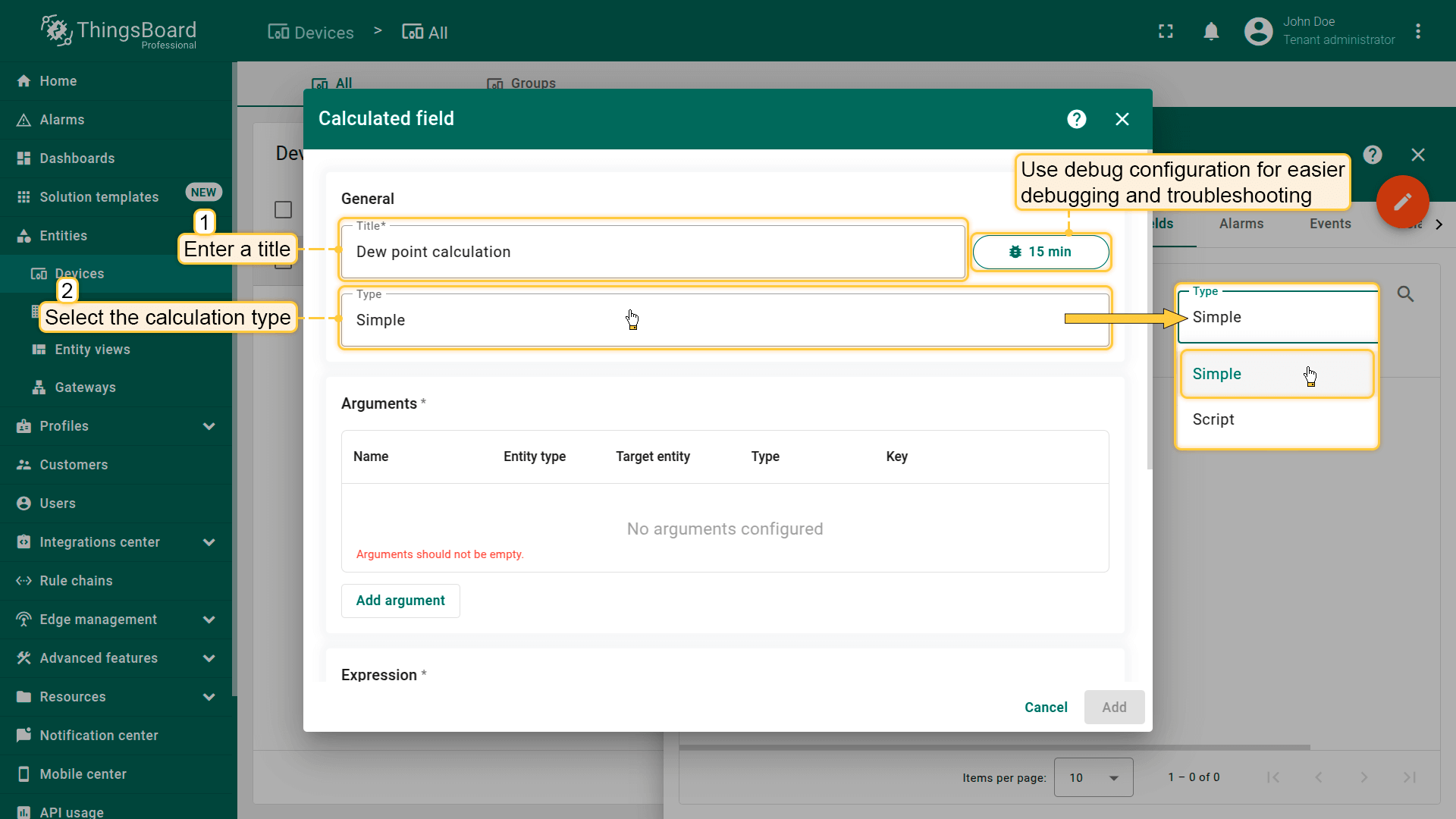Screen dimensions: 1456x819
Task: Click the Title input field
Action: click(652, 252)
